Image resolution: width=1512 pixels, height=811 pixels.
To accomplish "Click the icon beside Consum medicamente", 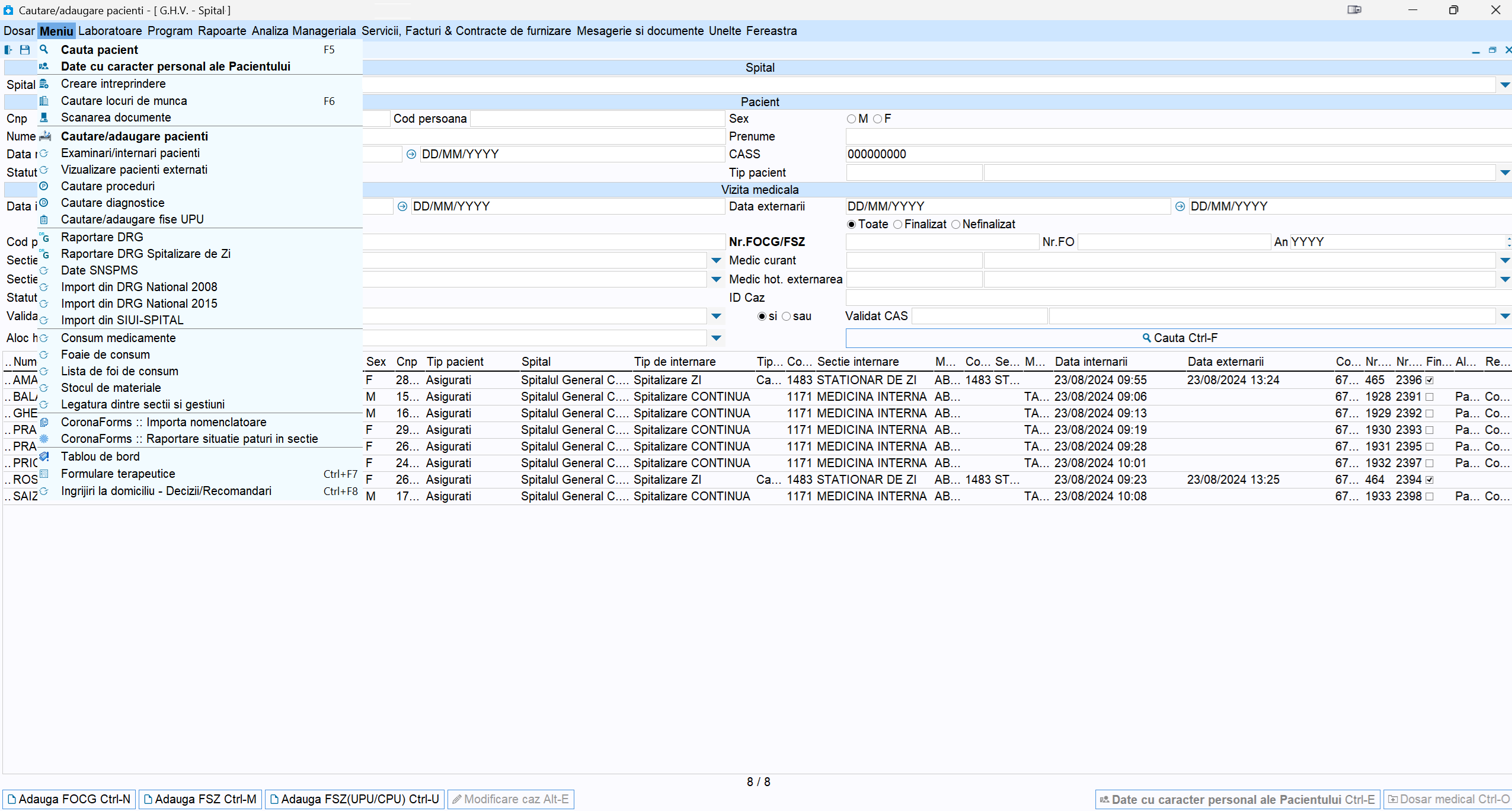I will 44,338.
